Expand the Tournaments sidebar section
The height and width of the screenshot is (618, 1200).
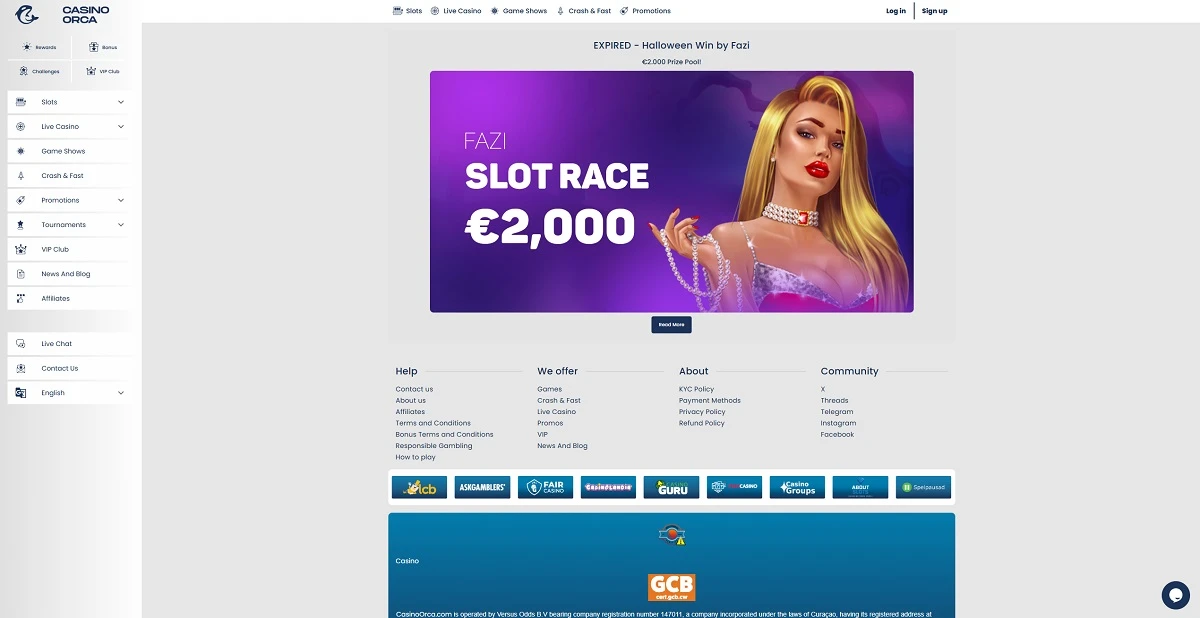(x=69, y=225)
